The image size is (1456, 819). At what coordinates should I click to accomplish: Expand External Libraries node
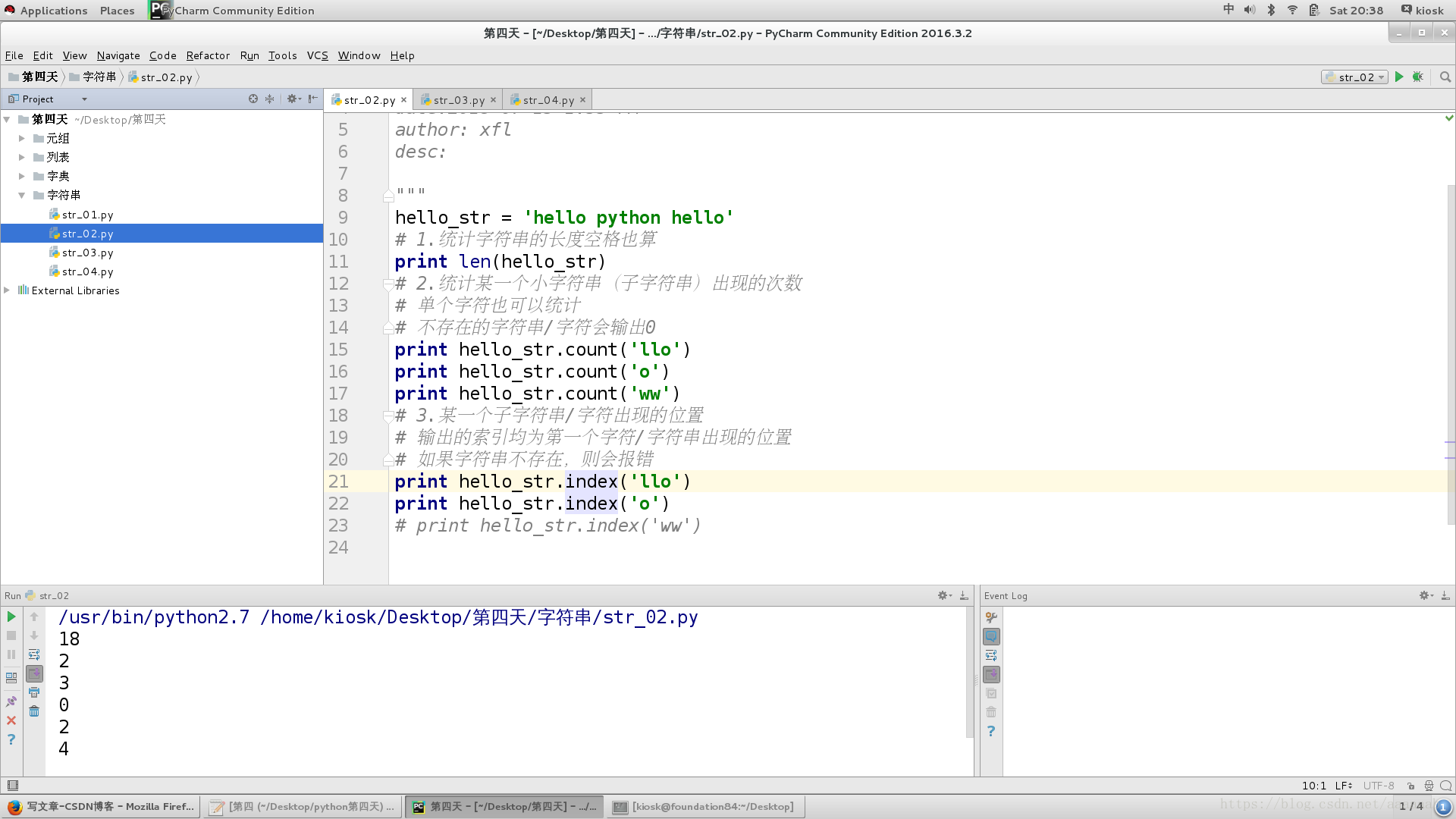click(x=7, y=290)
